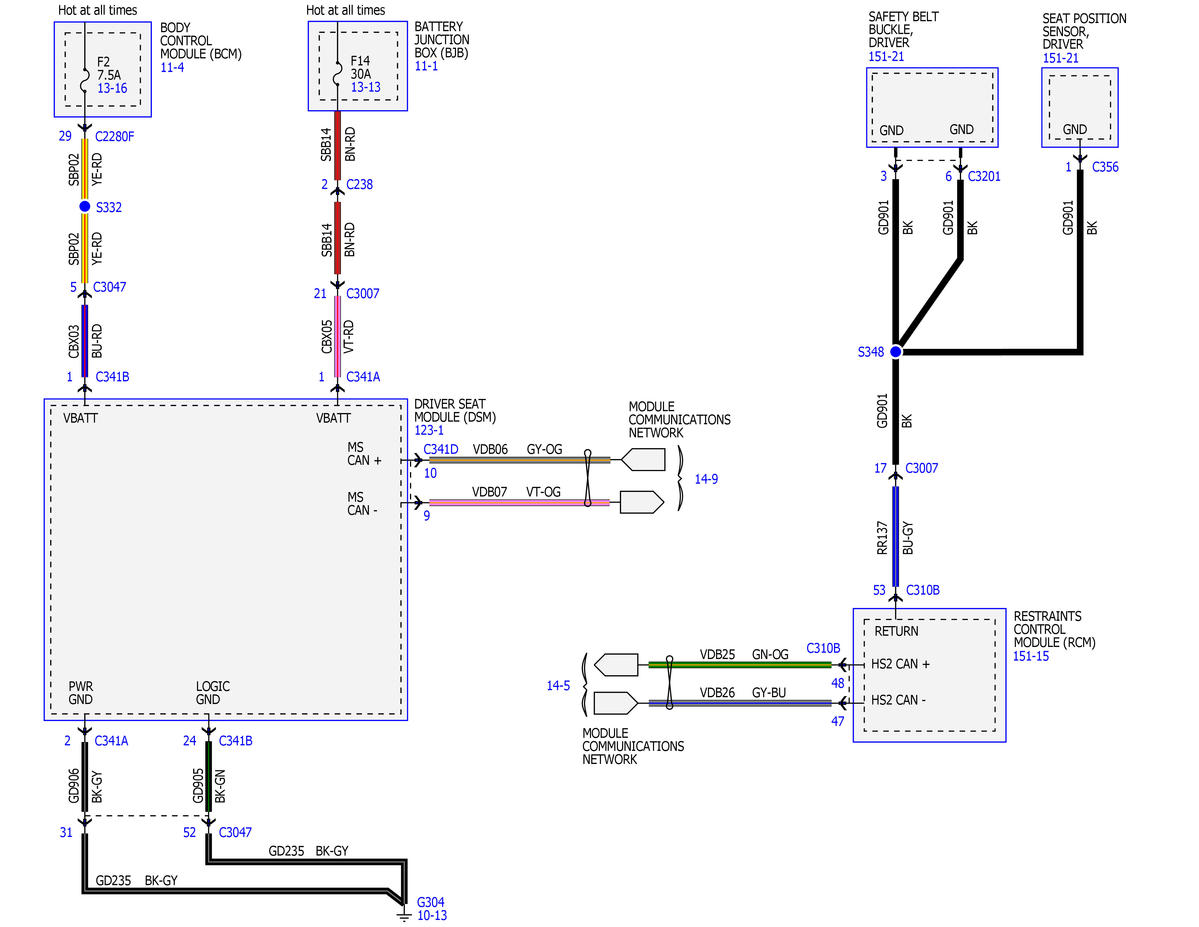Viewport: 1199px width, 927px height.
Task: Select the 'MS CAN -' pin label
Action: pyautogui.click(x=362, y=503)
